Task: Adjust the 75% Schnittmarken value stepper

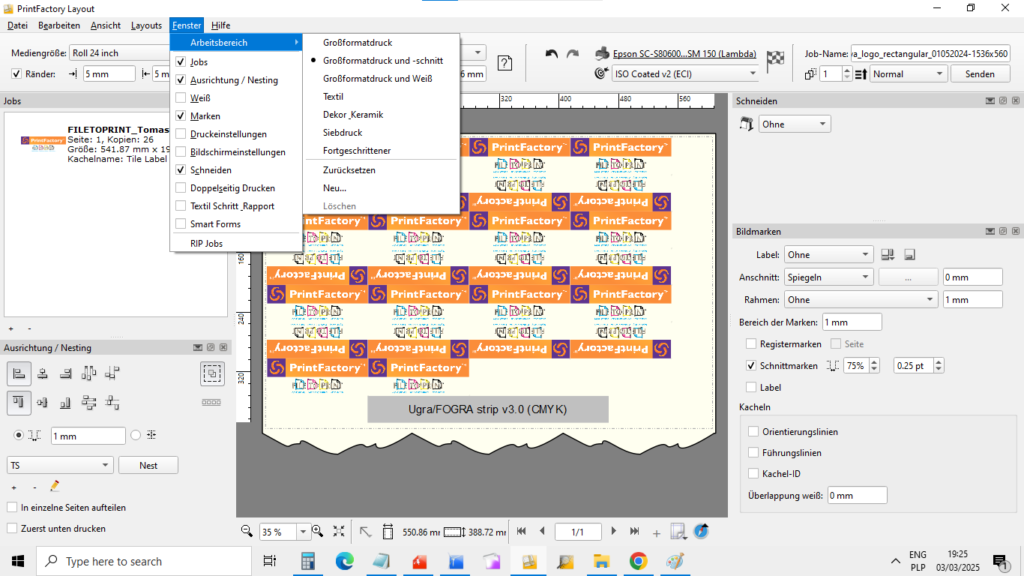Action: [874, 365]
